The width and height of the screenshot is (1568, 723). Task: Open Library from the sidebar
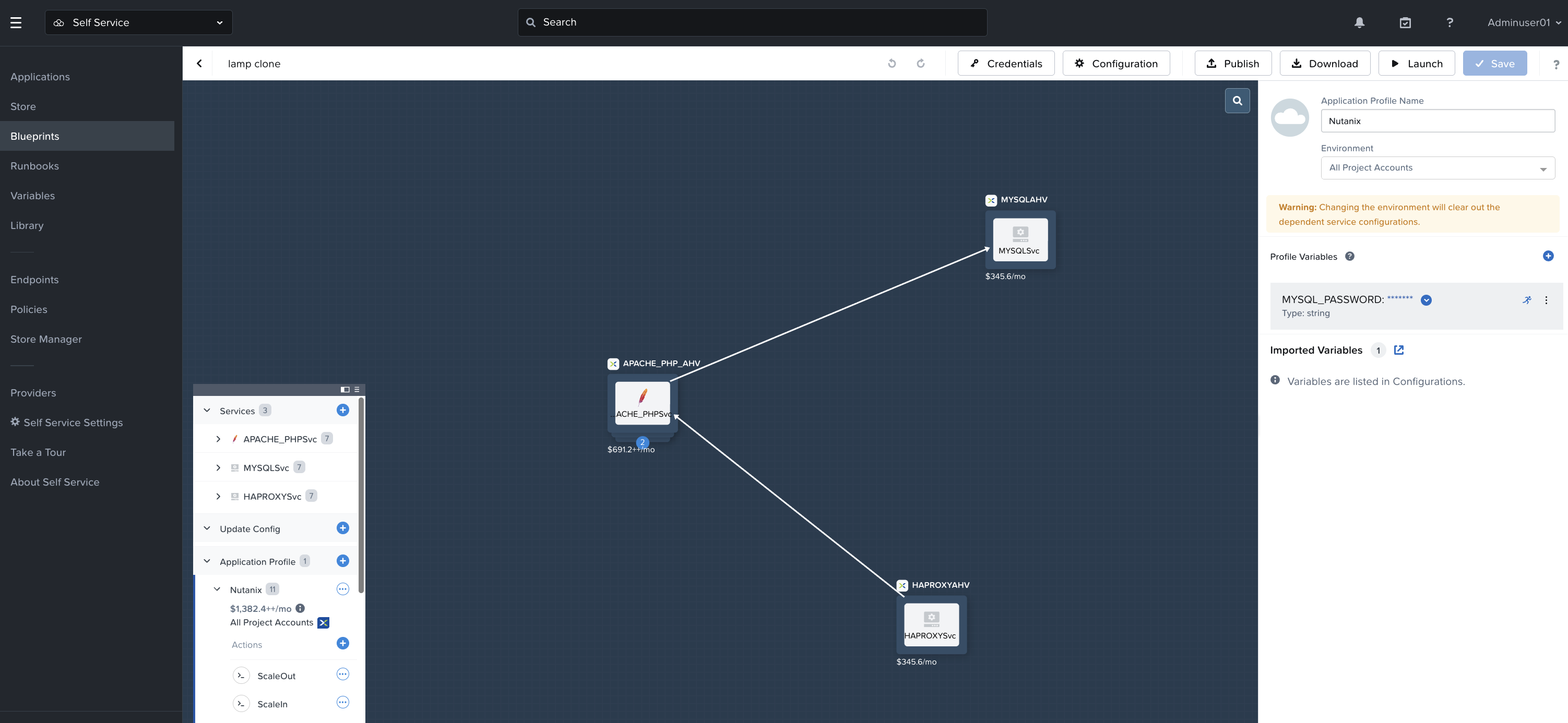27,225
